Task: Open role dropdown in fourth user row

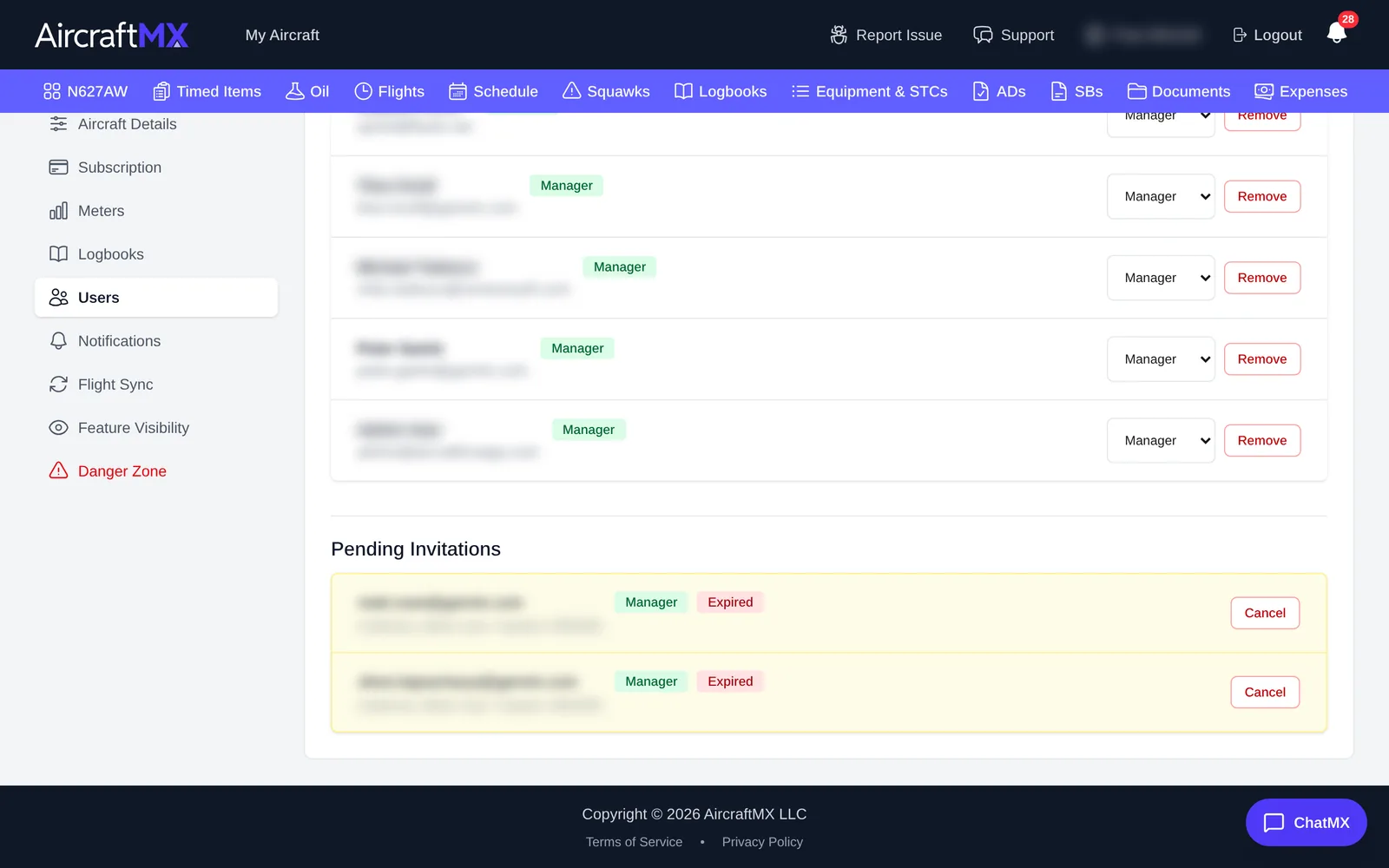Action: (x=1161, y=359)
